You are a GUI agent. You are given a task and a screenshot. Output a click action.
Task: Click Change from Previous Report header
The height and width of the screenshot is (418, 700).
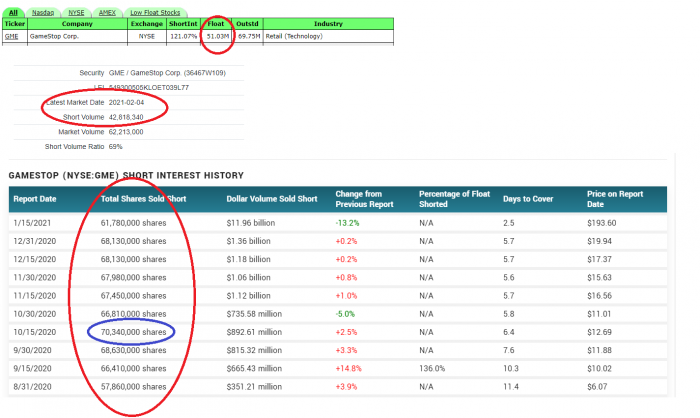click(x=364, y=199)
